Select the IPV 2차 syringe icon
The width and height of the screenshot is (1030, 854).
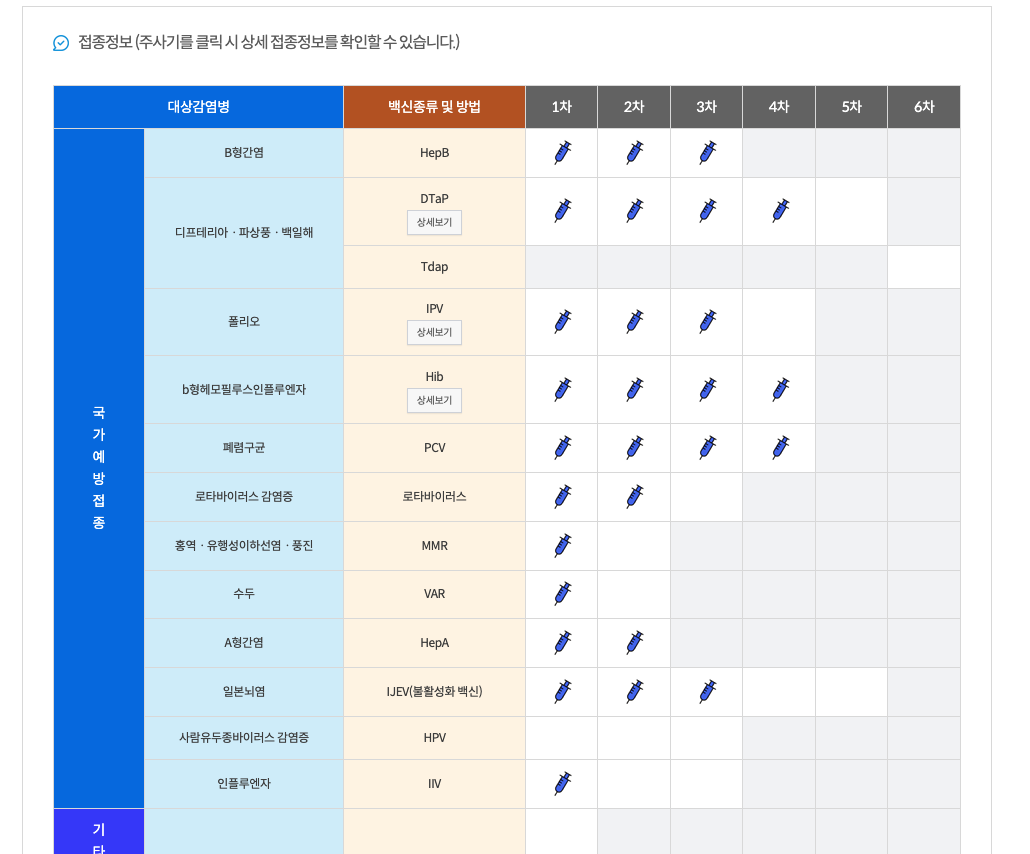[x=635, y=321]
